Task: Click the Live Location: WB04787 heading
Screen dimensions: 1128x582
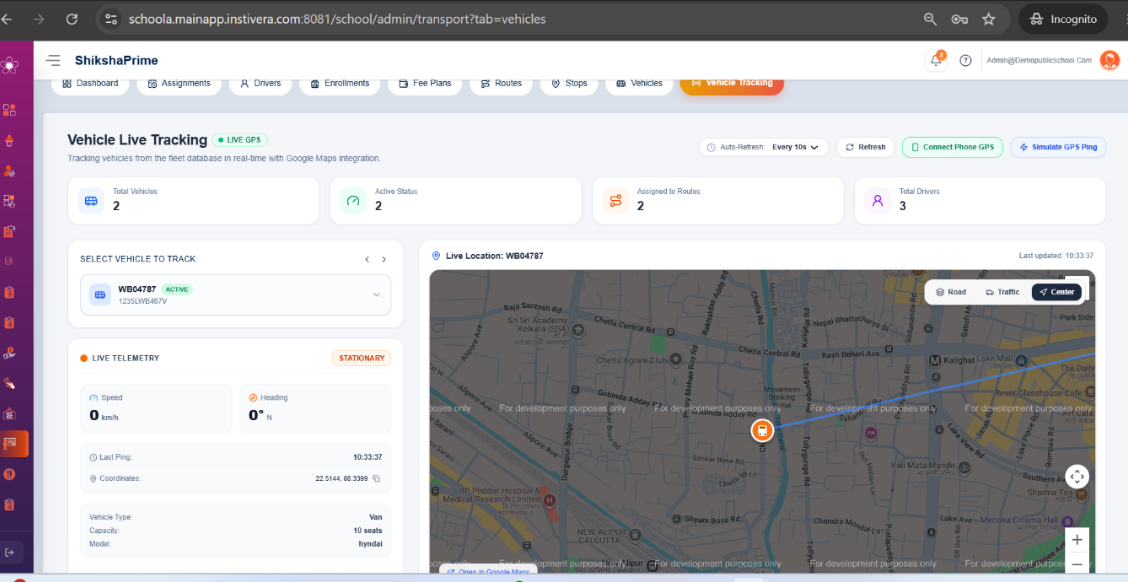Action: pos(494,255)
